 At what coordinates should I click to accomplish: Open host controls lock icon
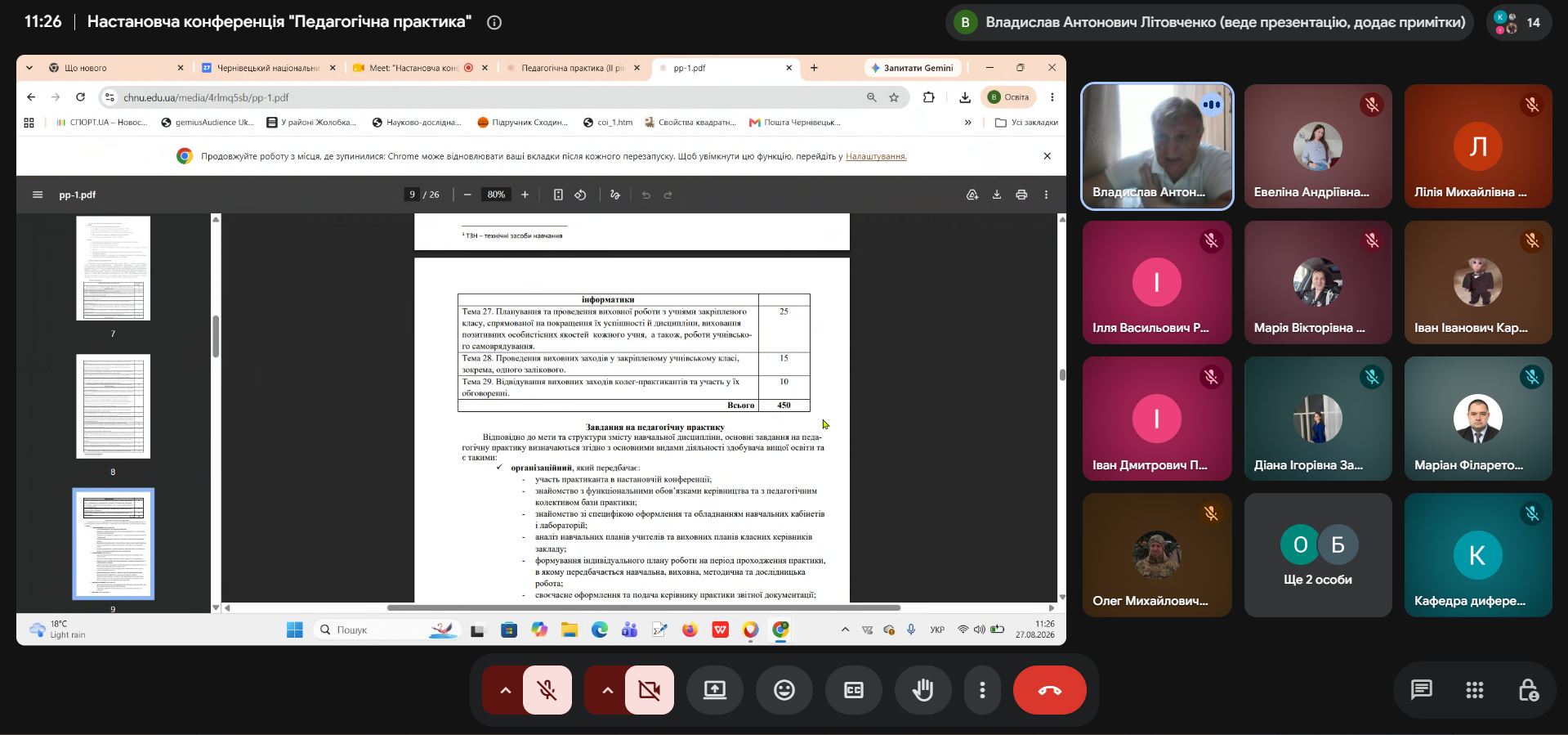click(1528, 690)
